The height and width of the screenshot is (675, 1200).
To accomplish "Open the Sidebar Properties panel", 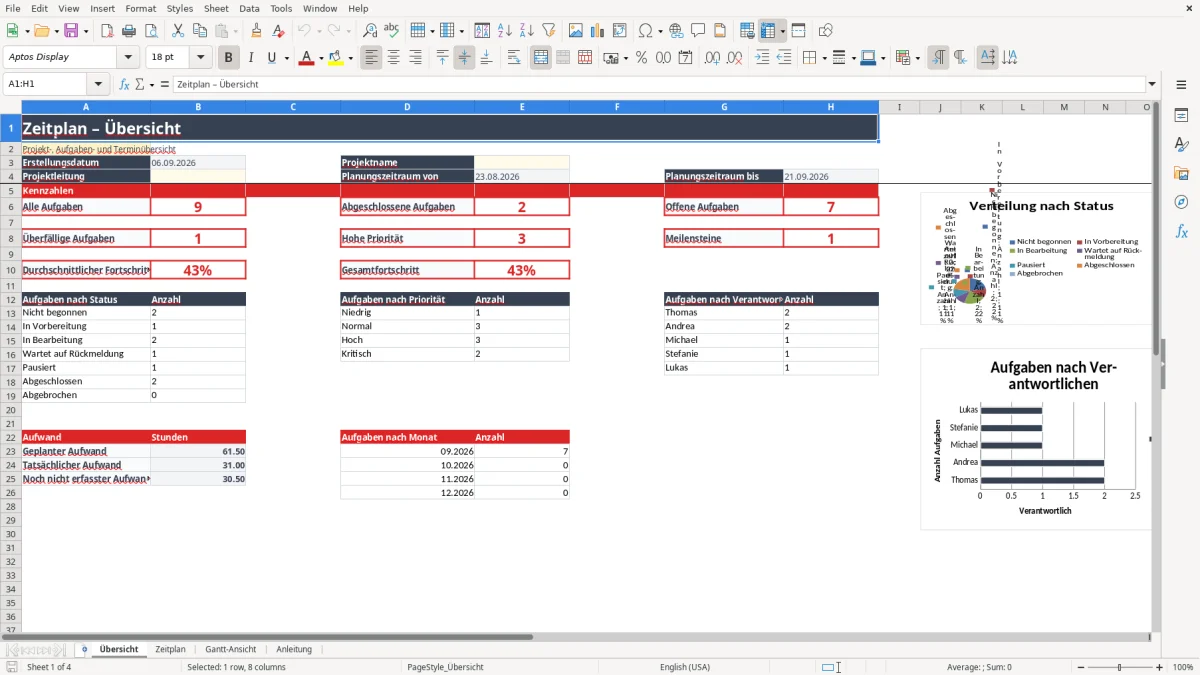I will click(x=1181, y=115).
